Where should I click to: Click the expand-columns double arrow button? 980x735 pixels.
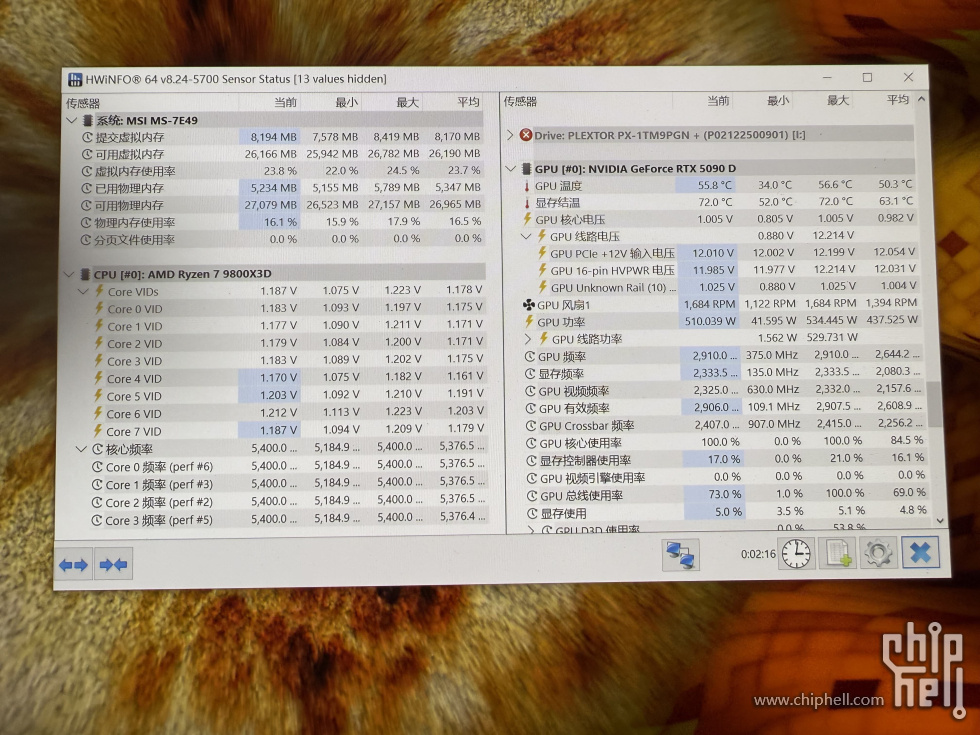tap(74, 565)
